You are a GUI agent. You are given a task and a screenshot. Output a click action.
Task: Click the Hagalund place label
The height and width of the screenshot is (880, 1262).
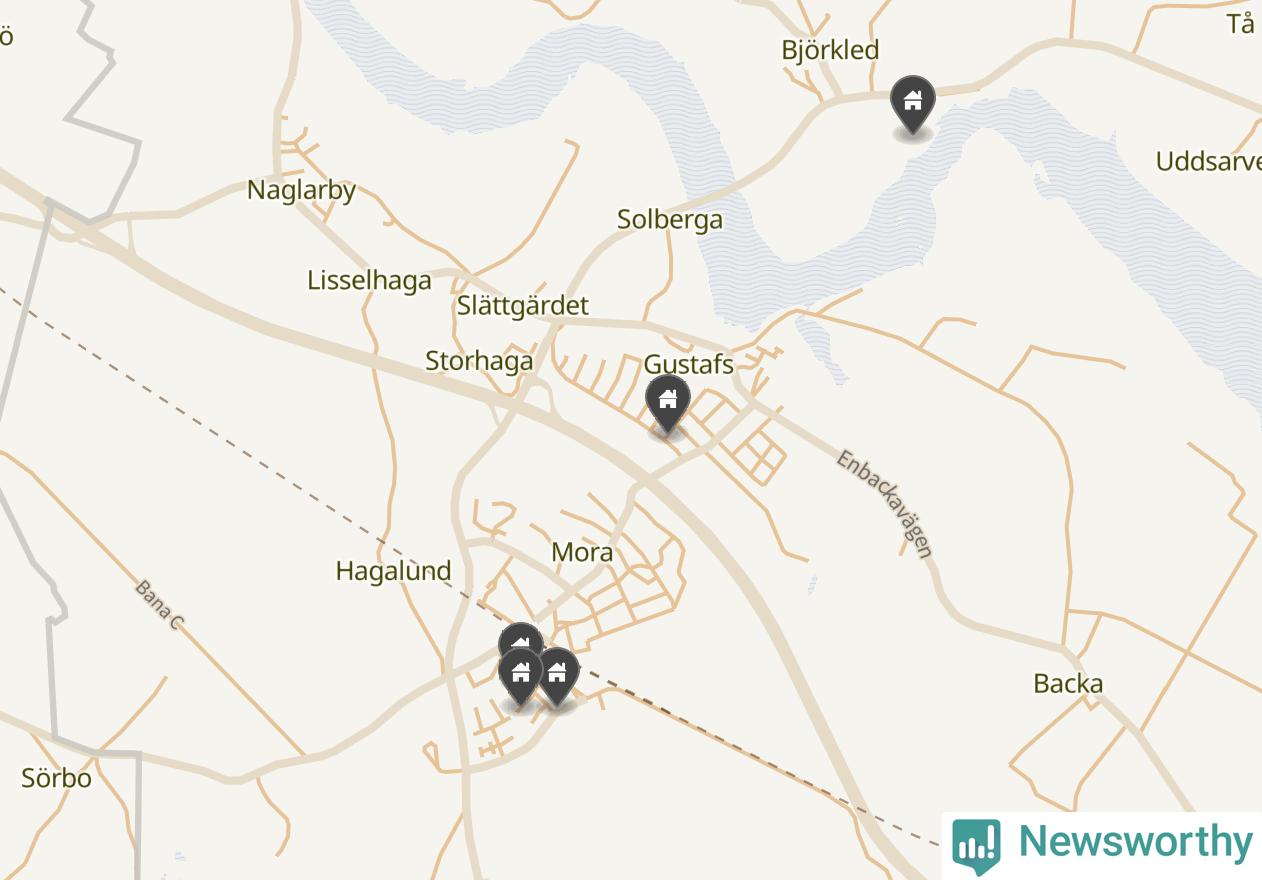point(393,571)
